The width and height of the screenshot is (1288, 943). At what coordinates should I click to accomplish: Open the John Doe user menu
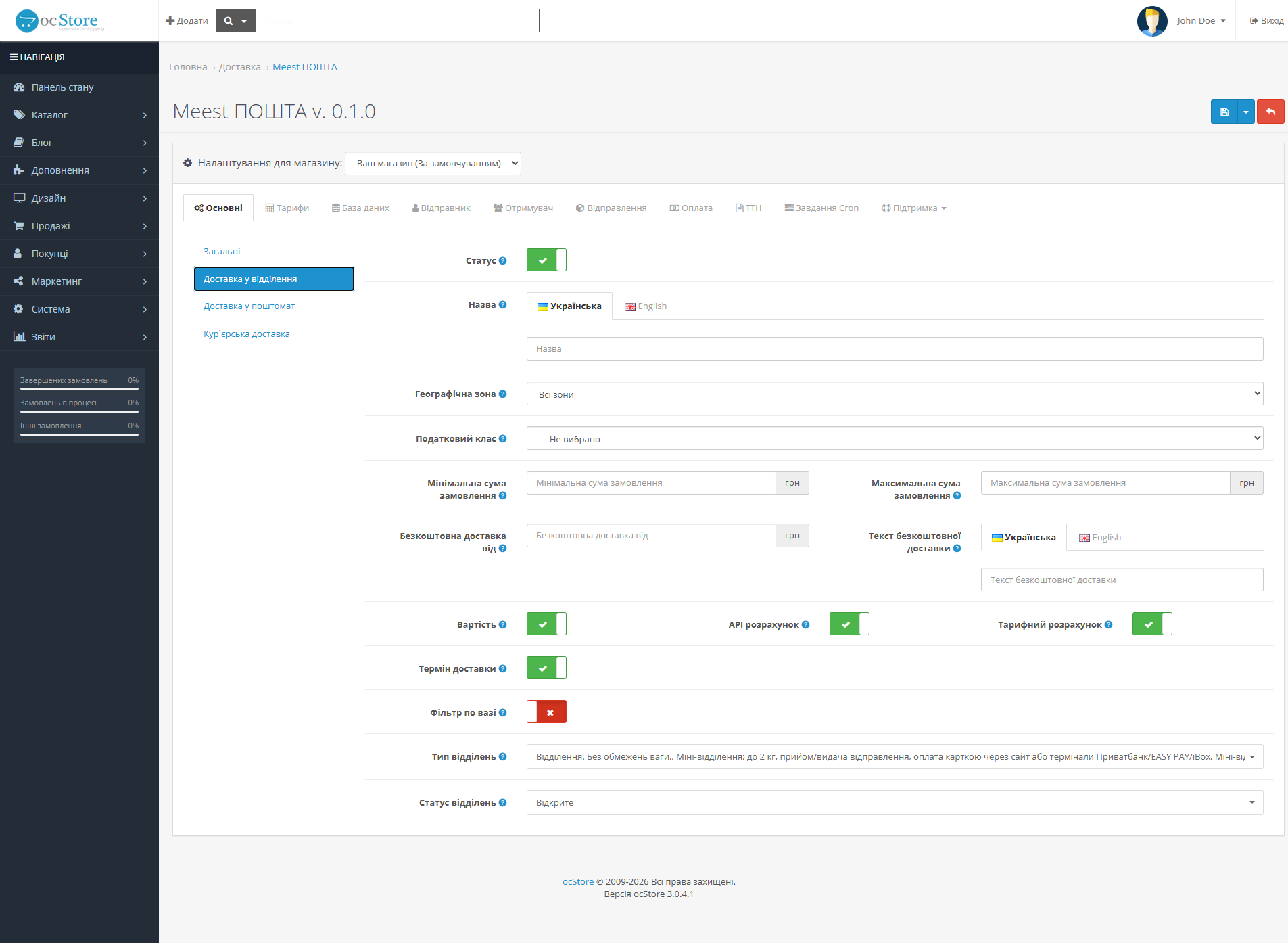coord(1201,21)
